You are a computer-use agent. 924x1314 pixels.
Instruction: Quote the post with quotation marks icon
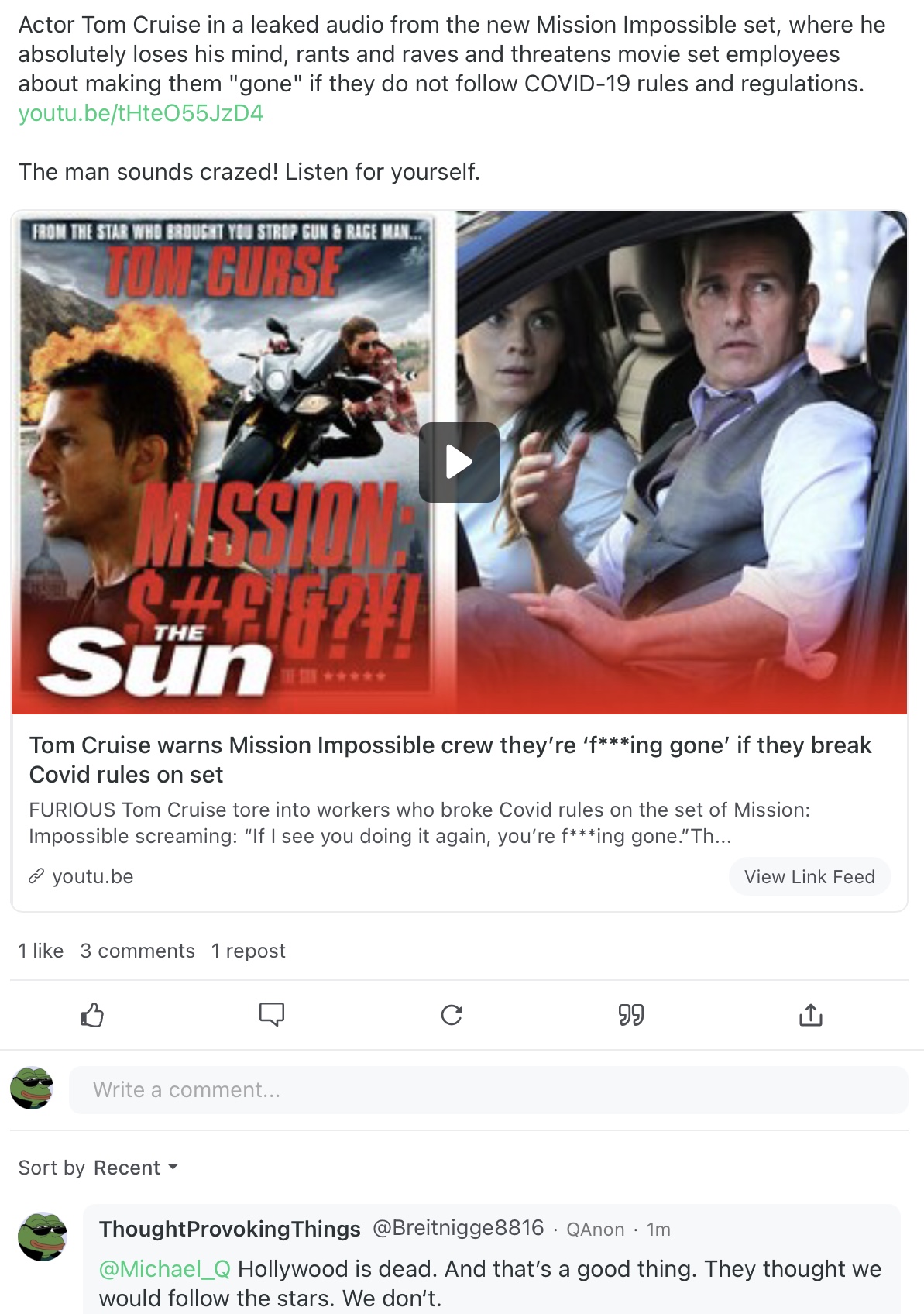(631, 1014)
